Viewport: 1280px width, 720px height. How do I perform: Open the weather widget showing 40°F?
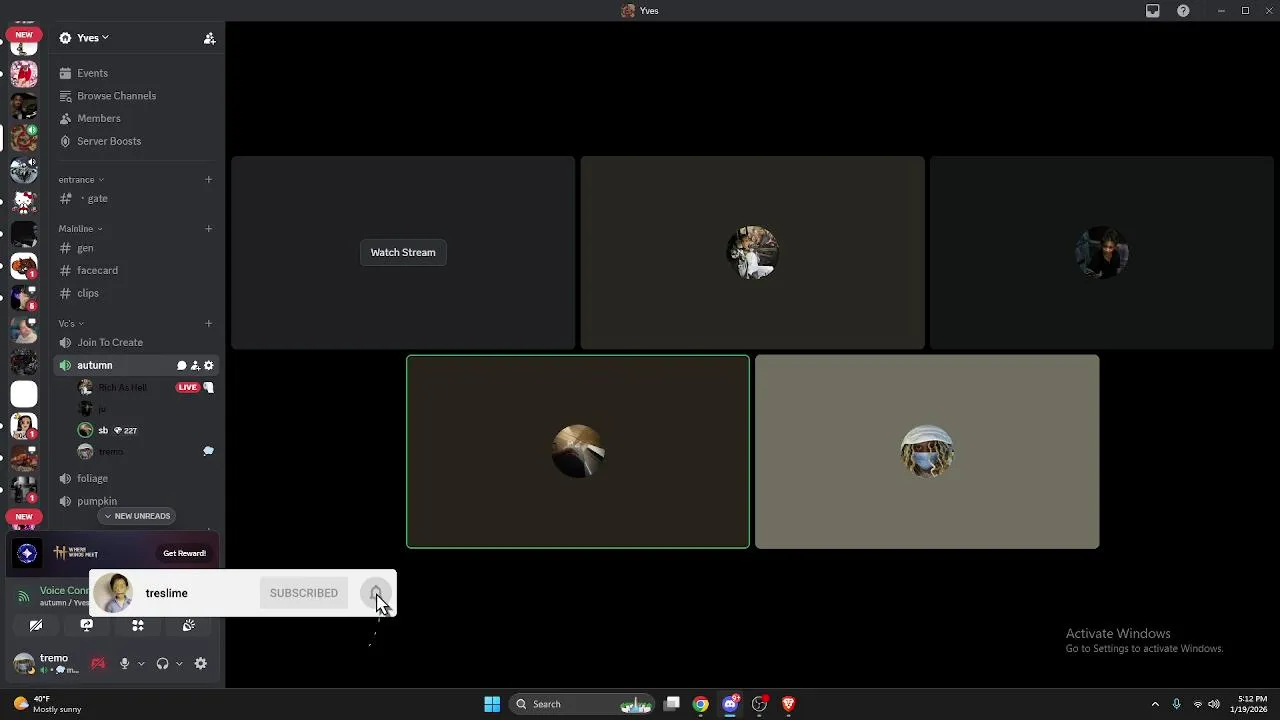pos(46,704)
